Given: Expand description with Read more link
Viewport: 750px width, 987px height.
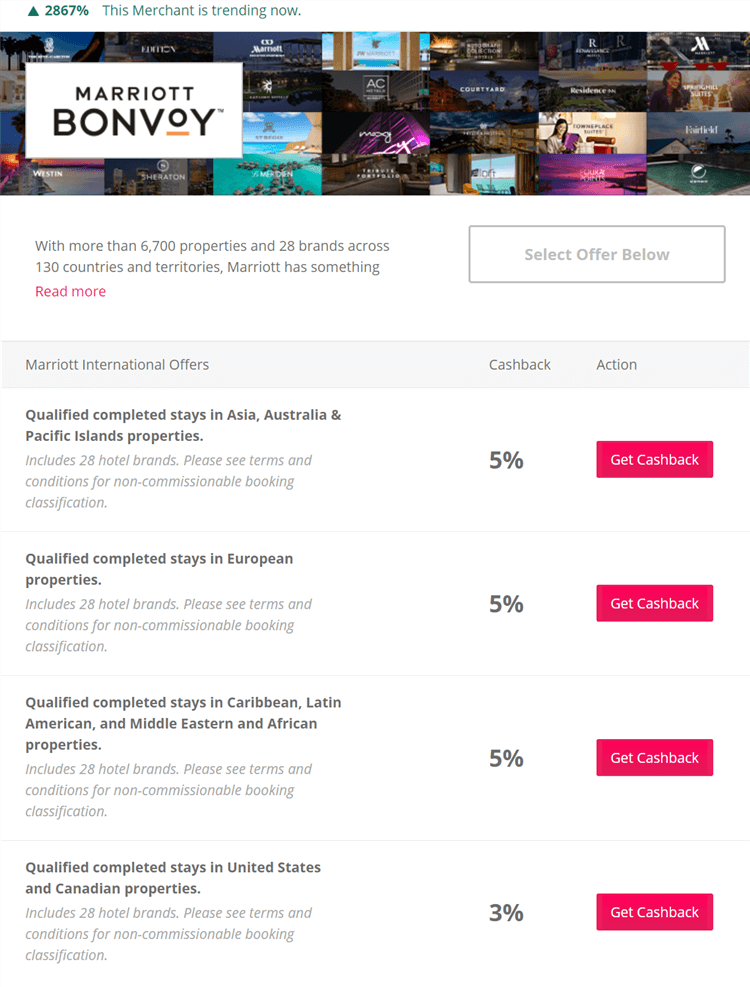Looking at the screenshot, I should [70, 291].
